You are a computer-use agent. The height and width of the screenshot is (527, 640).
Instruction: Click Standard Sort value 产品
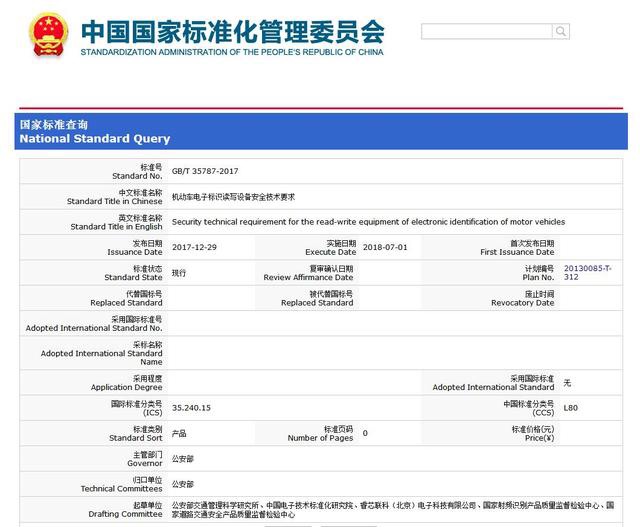coord(179,433)
